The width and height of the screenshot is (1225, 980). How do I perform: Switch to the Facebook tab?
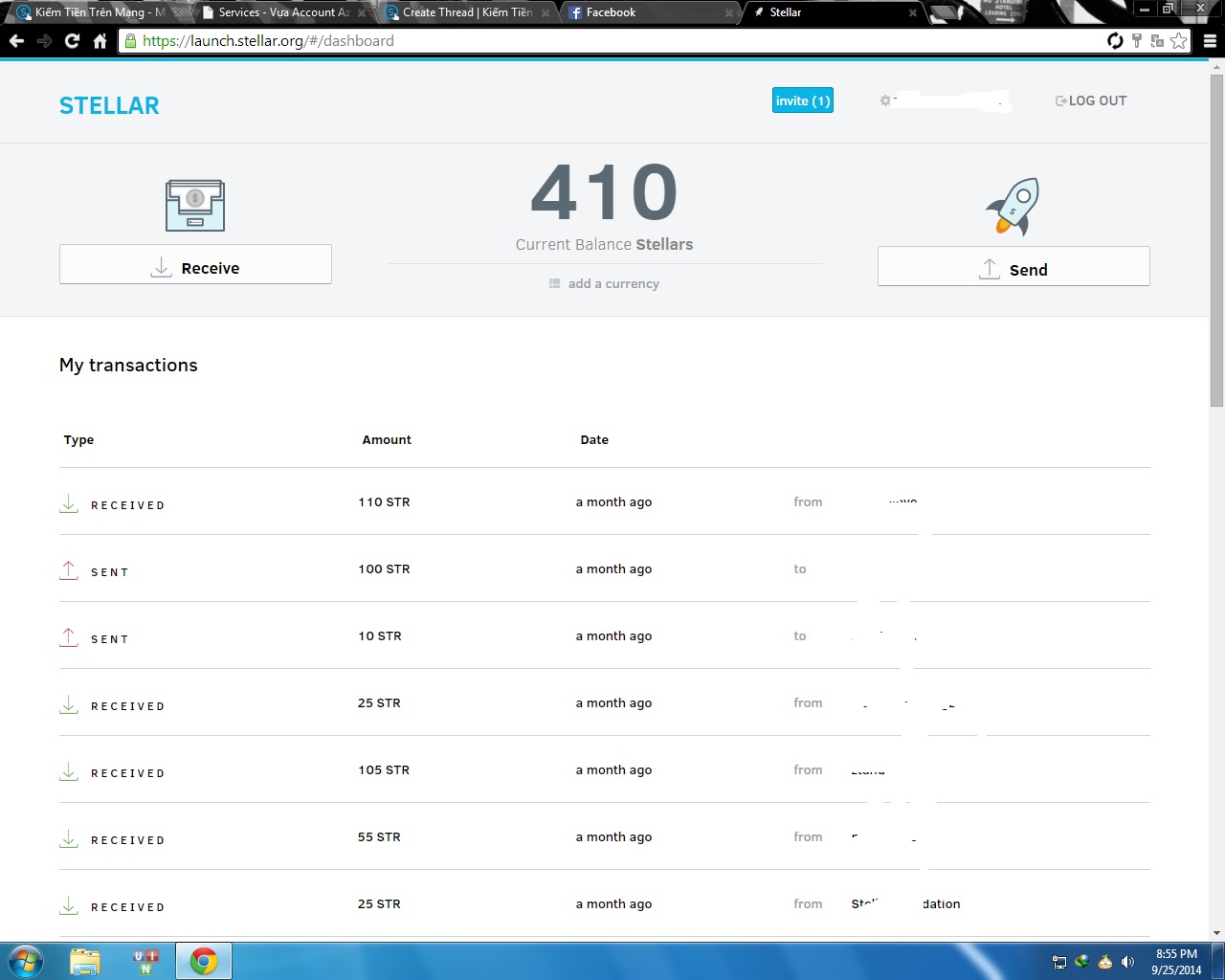(x=650, y=12)
